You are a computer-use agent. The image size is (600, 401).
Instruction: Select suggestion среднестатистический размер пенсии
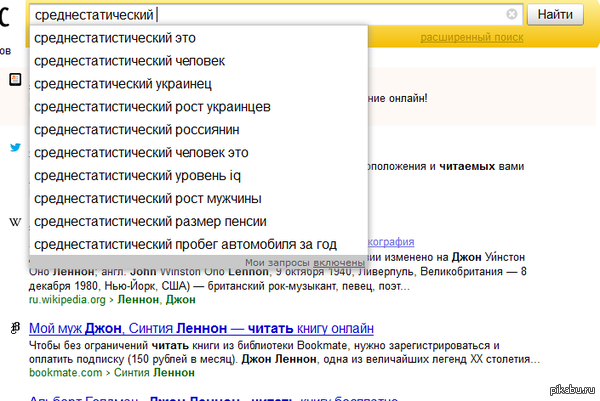[199, 222]
